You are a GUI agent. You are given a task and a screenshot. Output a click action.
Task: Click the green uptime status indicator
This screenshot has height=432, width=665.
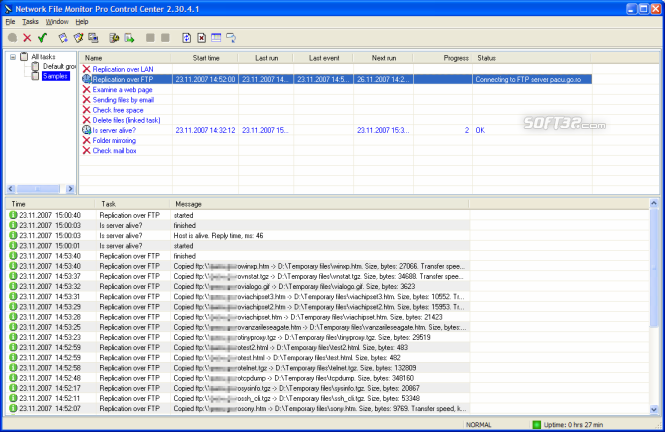tap(536, 424)
